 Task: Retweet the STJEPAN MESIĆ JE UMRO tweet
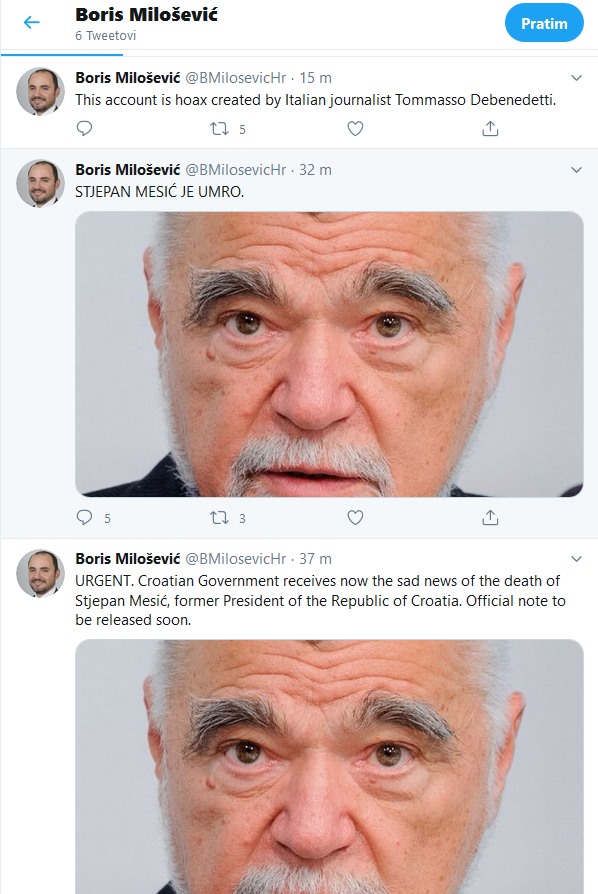point(219,517)
